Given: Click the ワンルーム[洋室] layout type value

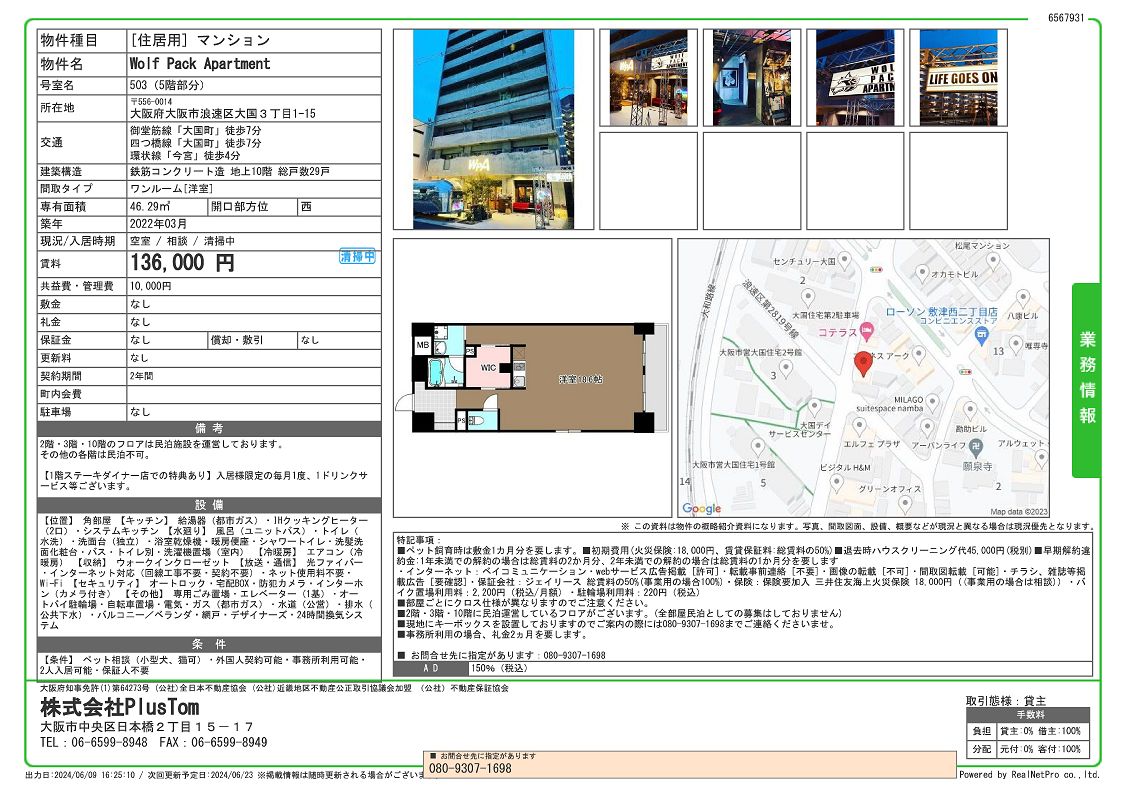Looking at the screenshot, I should (172, 188).
